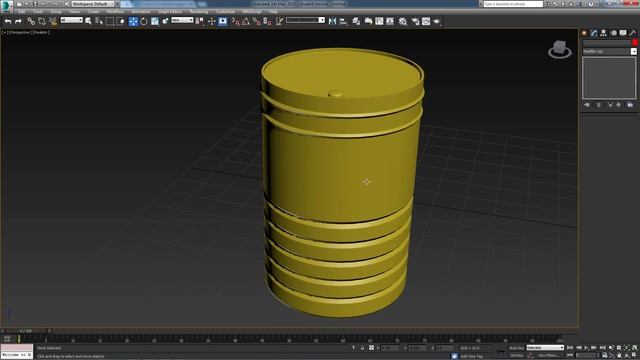
Task: Open the Workspace Default dropdown
Action: tap(93, 4)
